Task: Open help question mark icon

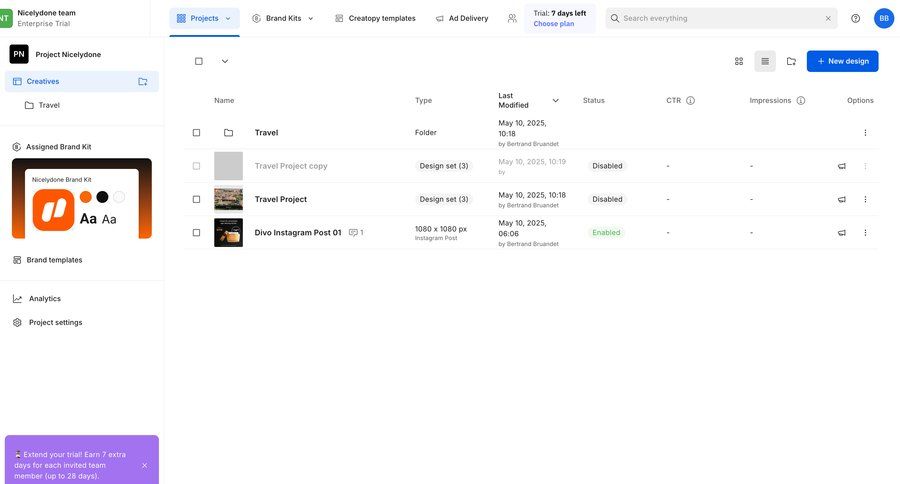Action: click(x=855, y=18)
